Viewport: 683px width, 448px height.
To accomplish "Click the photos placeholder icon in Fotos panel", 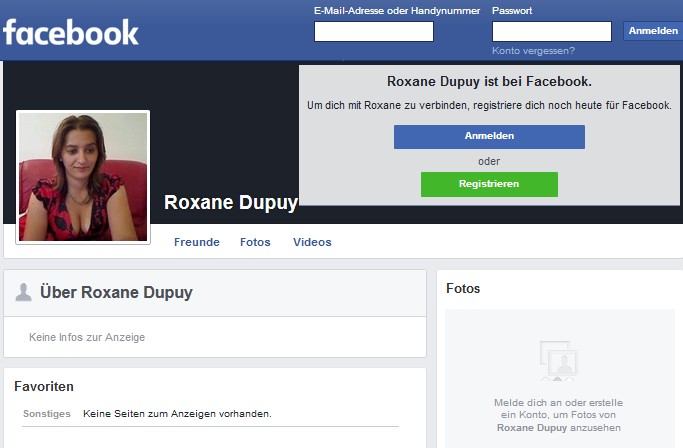I will (558, 361).
